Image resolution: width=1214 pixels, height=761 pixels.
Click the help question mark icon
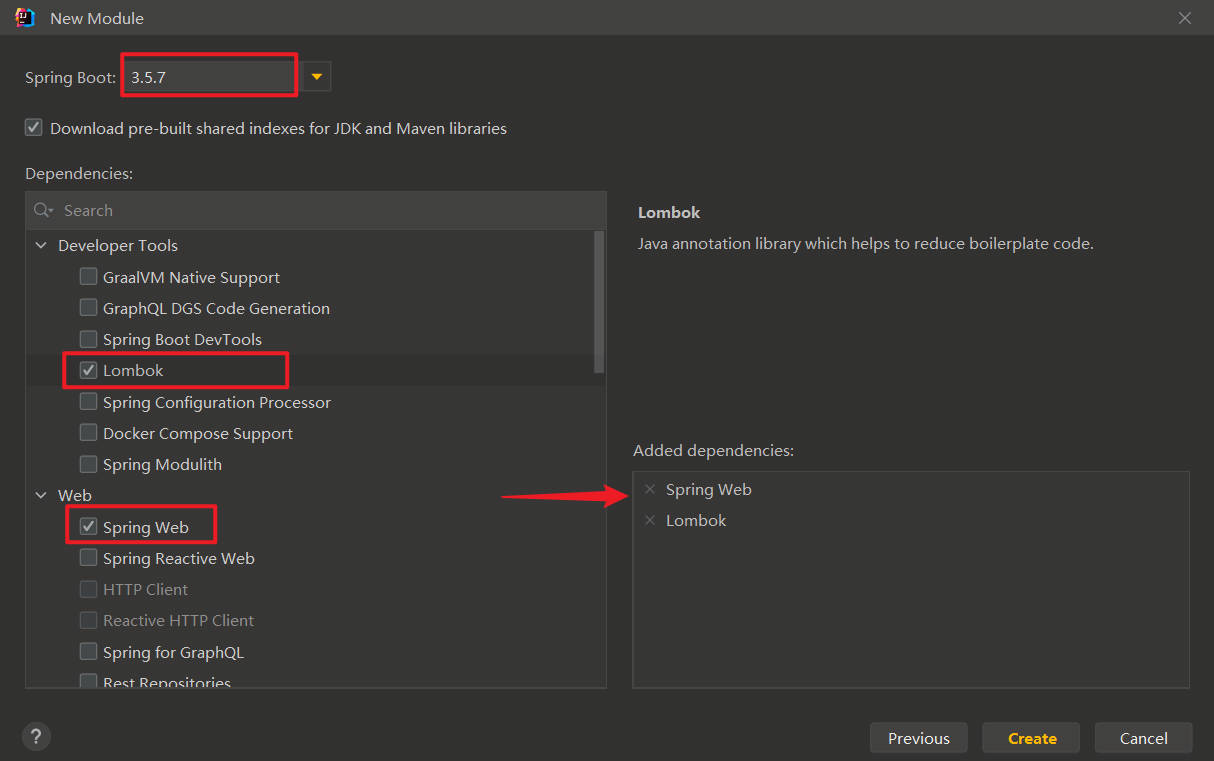coord(36,737)
